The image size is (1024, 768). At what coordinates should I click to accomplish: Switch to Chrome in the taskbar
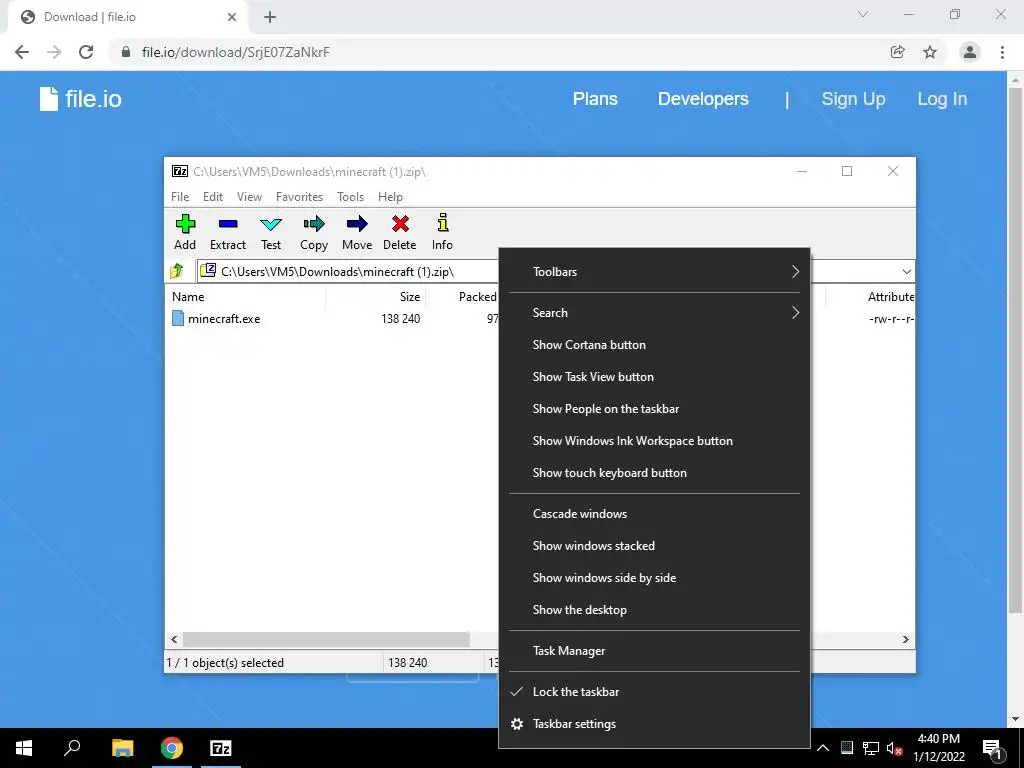coord(172,748)
